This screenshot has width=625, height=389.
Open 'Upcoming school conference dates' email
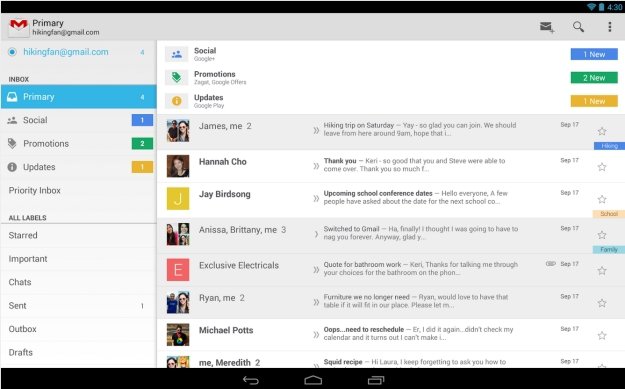click(391, 200)
